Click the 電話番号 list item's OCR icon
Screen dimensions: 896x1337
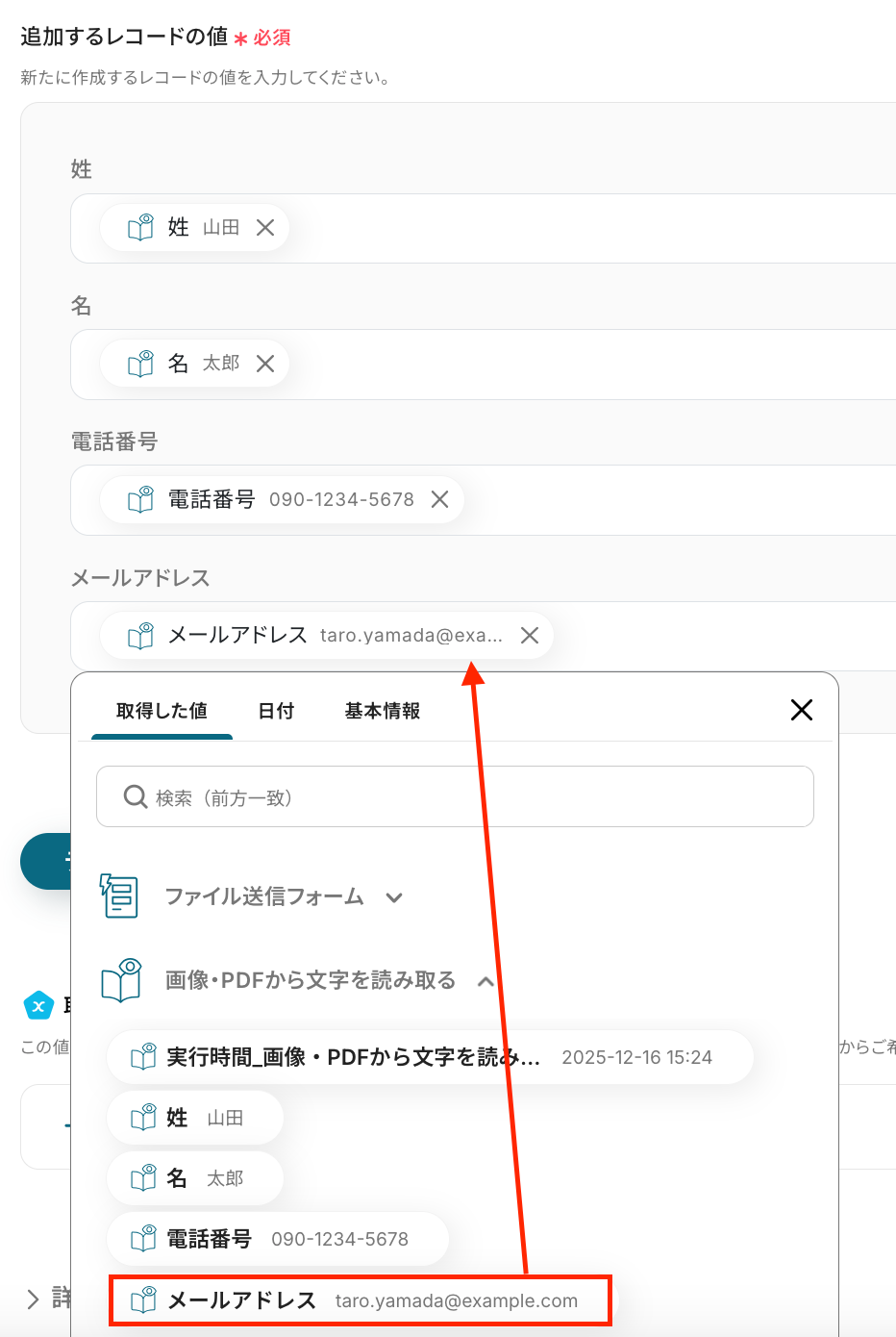pyautogui.click(x=143, y=1238)
